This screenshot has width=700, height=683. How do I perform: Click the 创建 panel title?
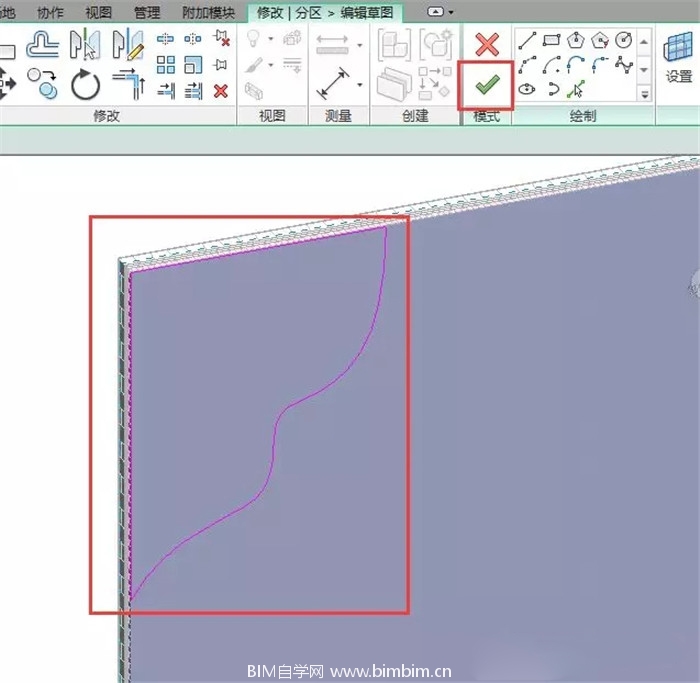point(415,116)
